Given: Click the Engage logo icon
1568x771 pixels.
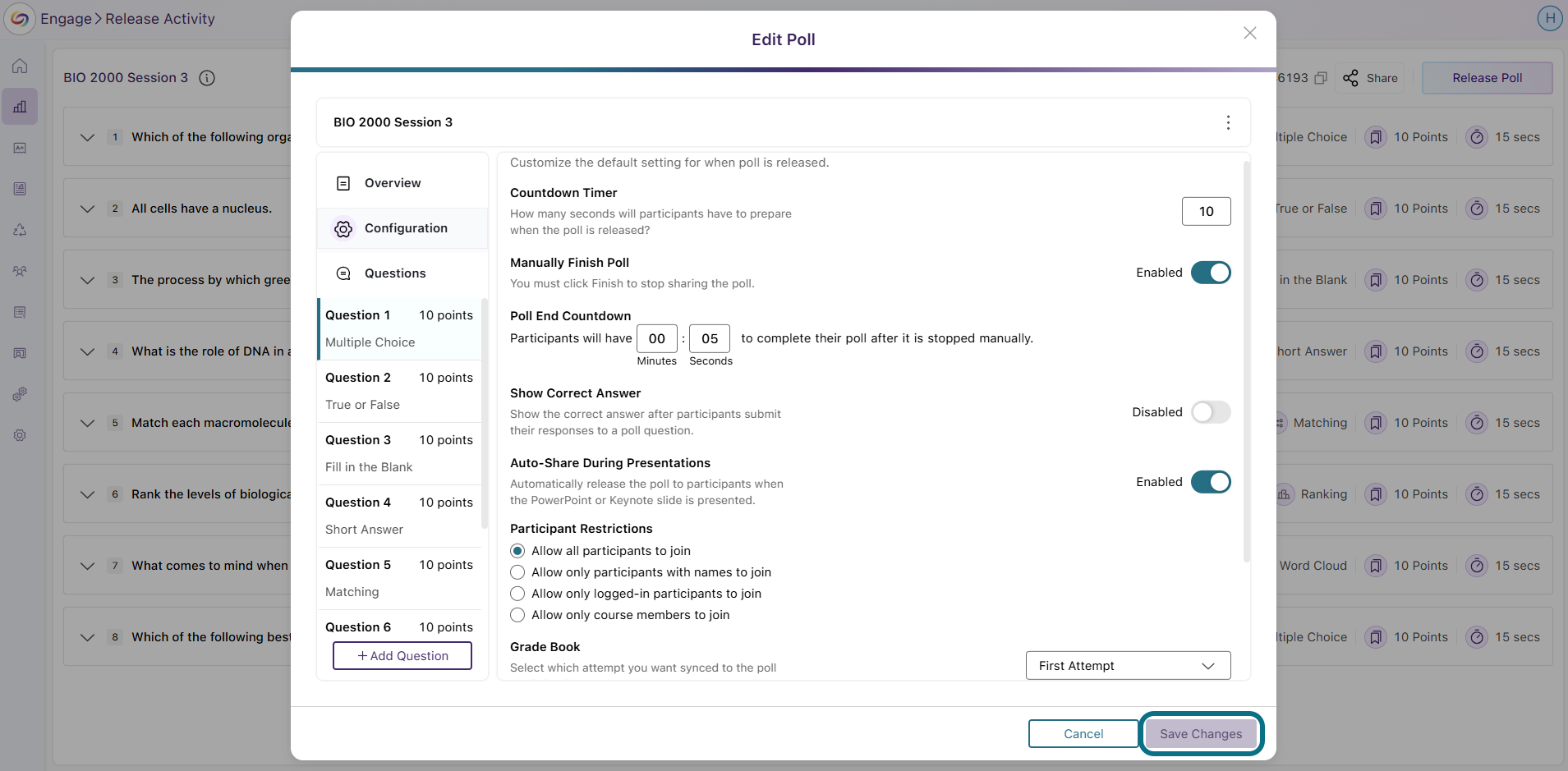Looking at the screenshot, I should (20, 19).
